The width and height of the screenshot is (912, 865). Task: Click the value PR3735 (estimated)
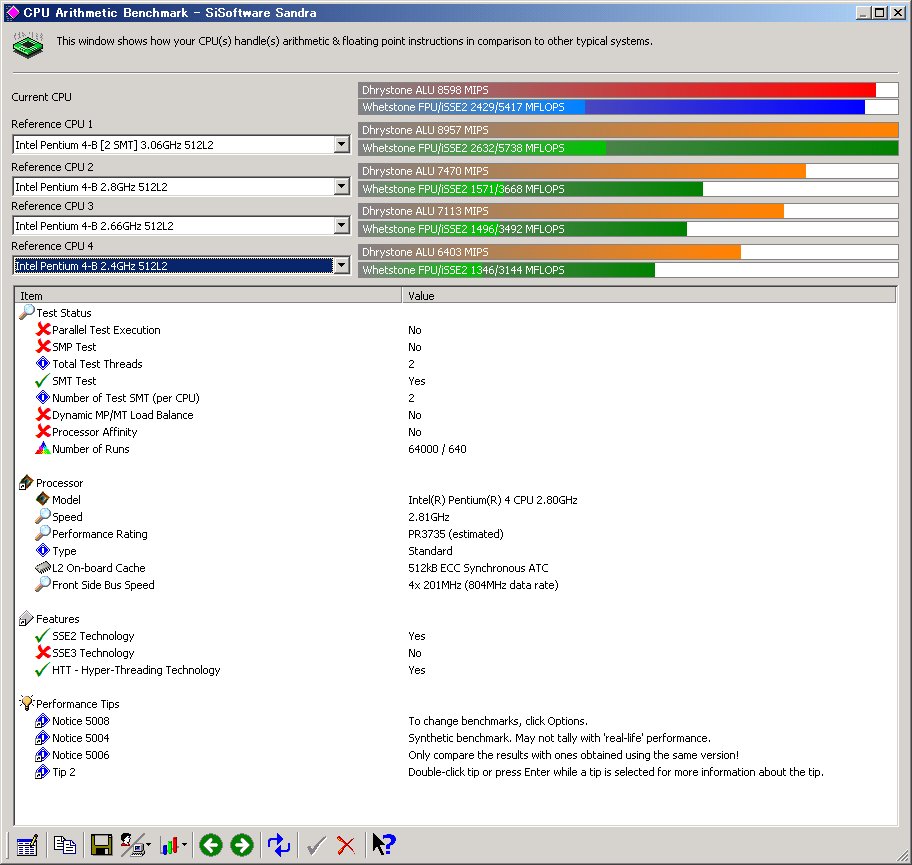455,533
